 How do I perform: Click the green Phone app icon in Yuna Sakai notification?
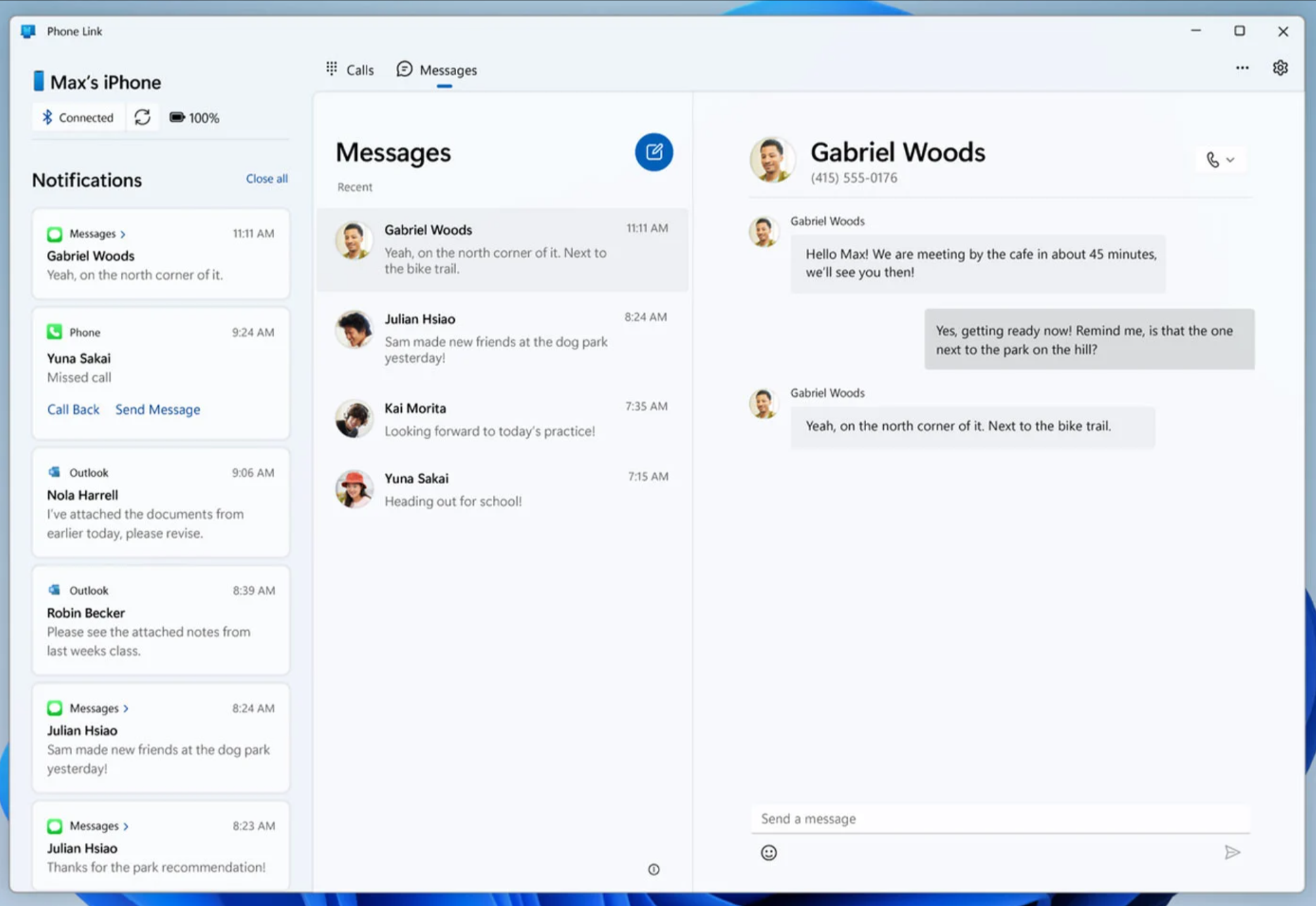(x=54, y=332)
